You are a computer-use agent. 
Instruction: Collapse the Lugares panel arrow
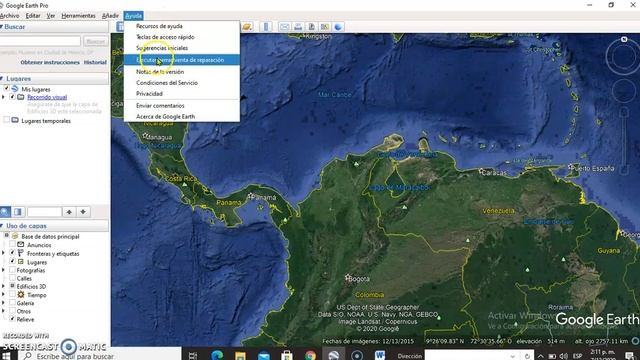[x=2, y=78]
